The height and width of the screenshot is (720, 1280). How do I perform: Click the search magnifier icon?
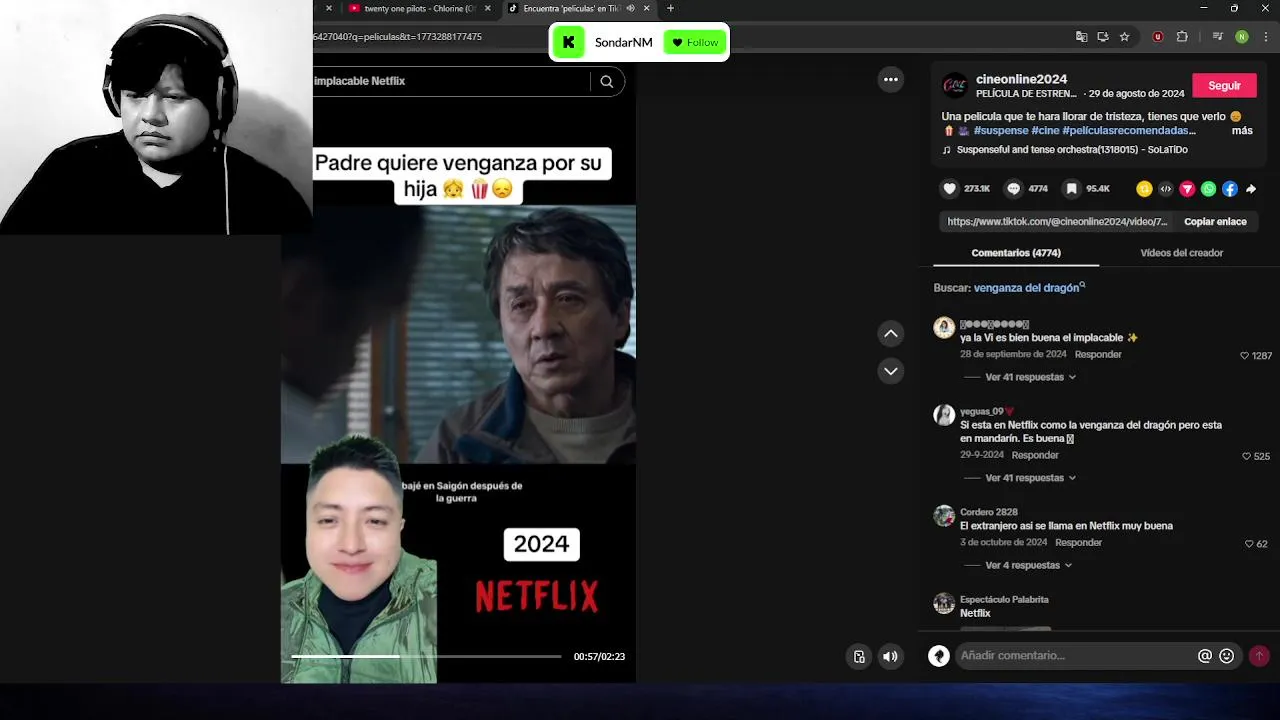tap(606, 82)
